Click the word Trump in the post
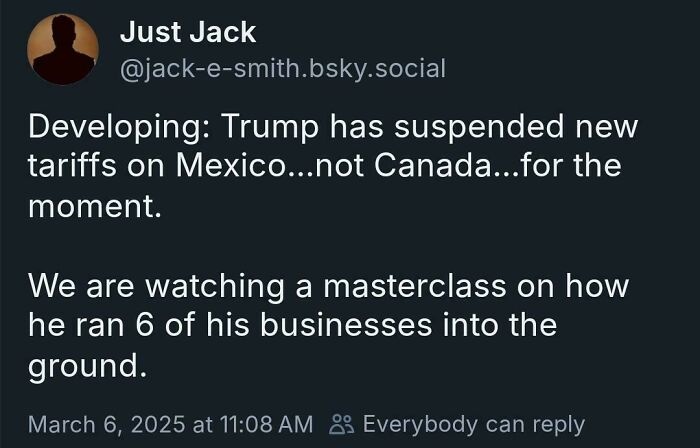This screenshot has width=700, height=448. click(270, 128)
